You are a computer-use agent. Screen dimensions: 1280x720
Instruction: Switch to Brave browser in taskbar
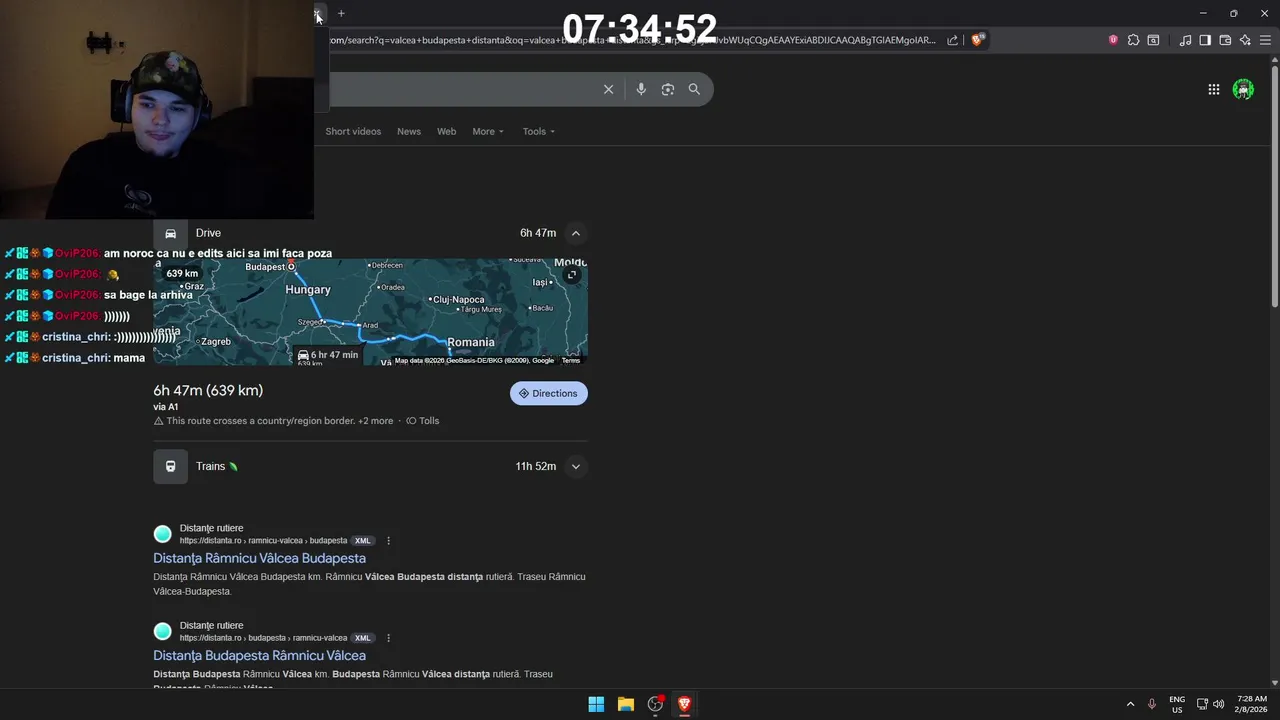point(684,704)
